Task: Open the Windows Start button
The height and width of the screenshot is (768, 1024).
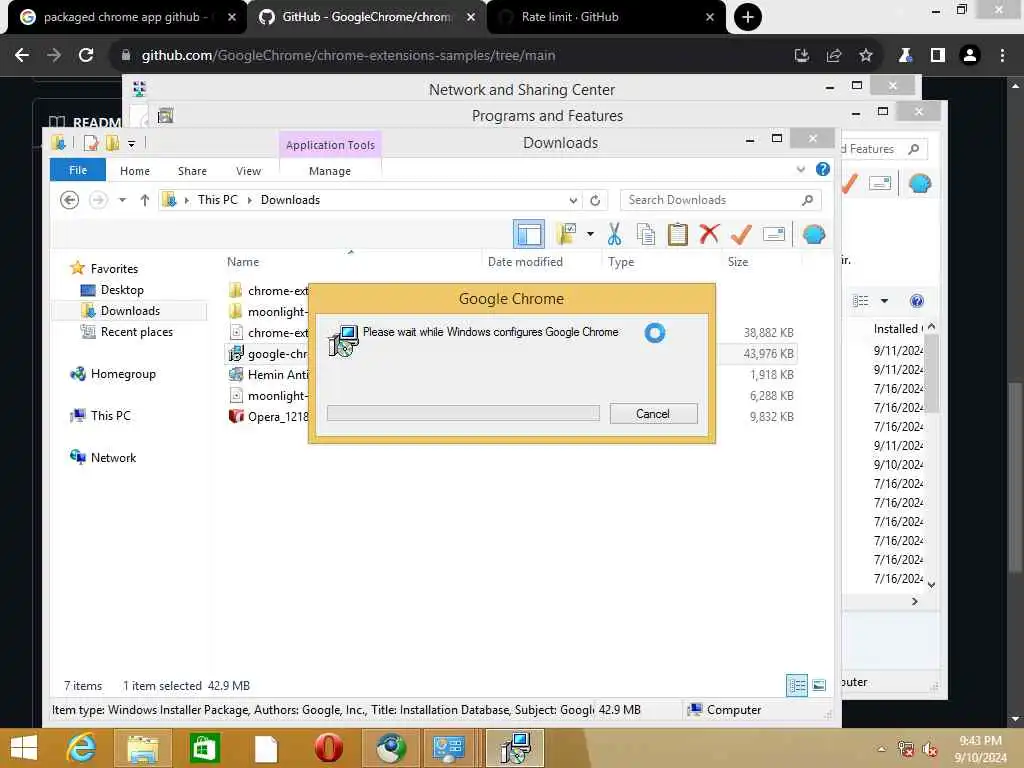Action: [24, 748]
